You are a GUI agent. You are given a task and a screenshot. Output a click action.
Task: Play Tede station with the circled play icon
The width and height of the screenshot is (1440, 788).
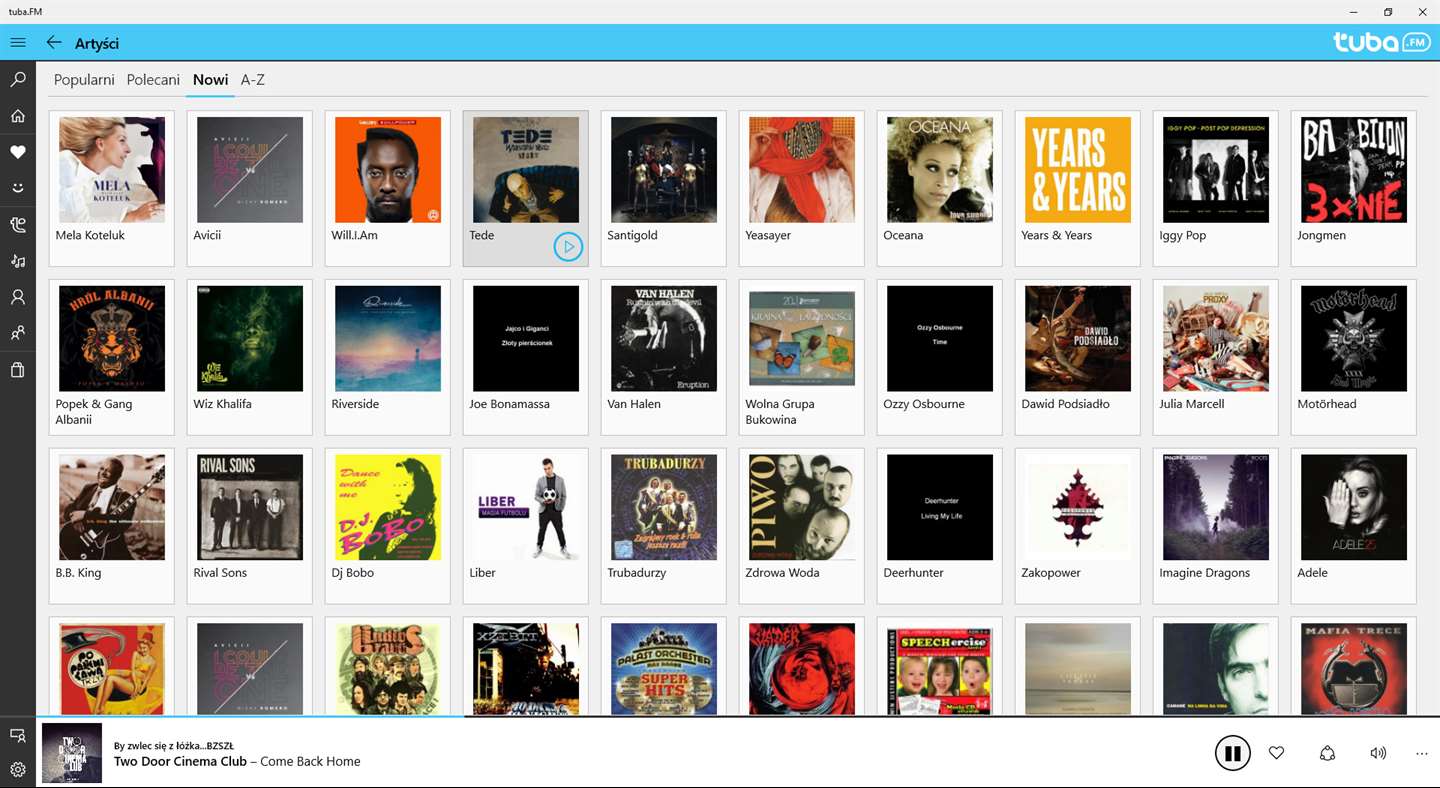[568, 246]
